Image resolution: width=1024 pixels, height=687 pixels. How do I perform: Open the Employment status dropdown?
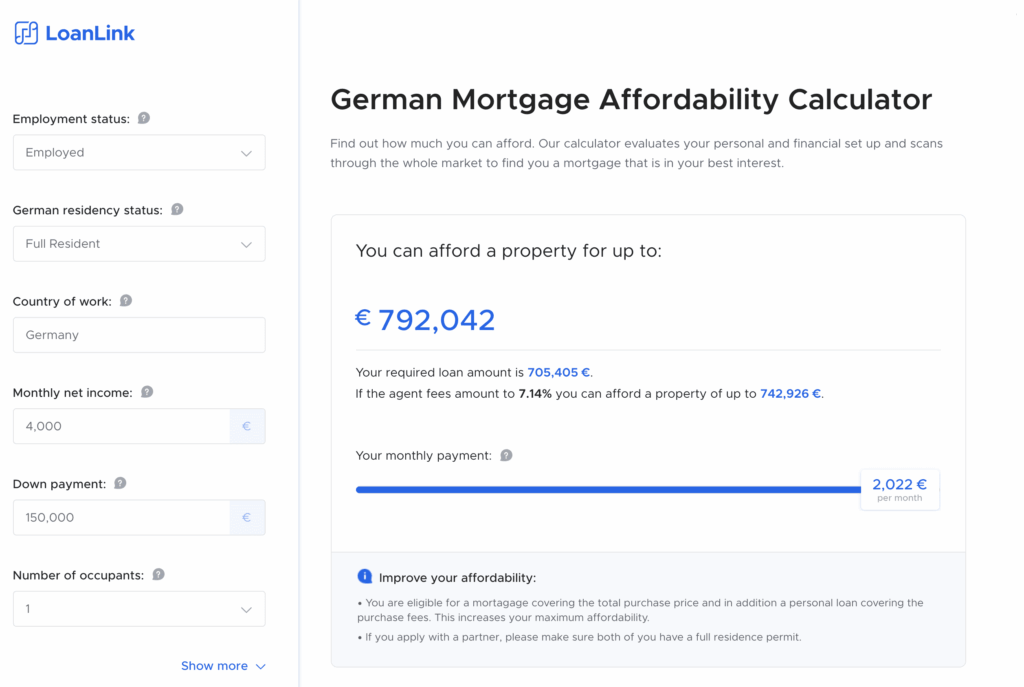[x=139, y=152]
